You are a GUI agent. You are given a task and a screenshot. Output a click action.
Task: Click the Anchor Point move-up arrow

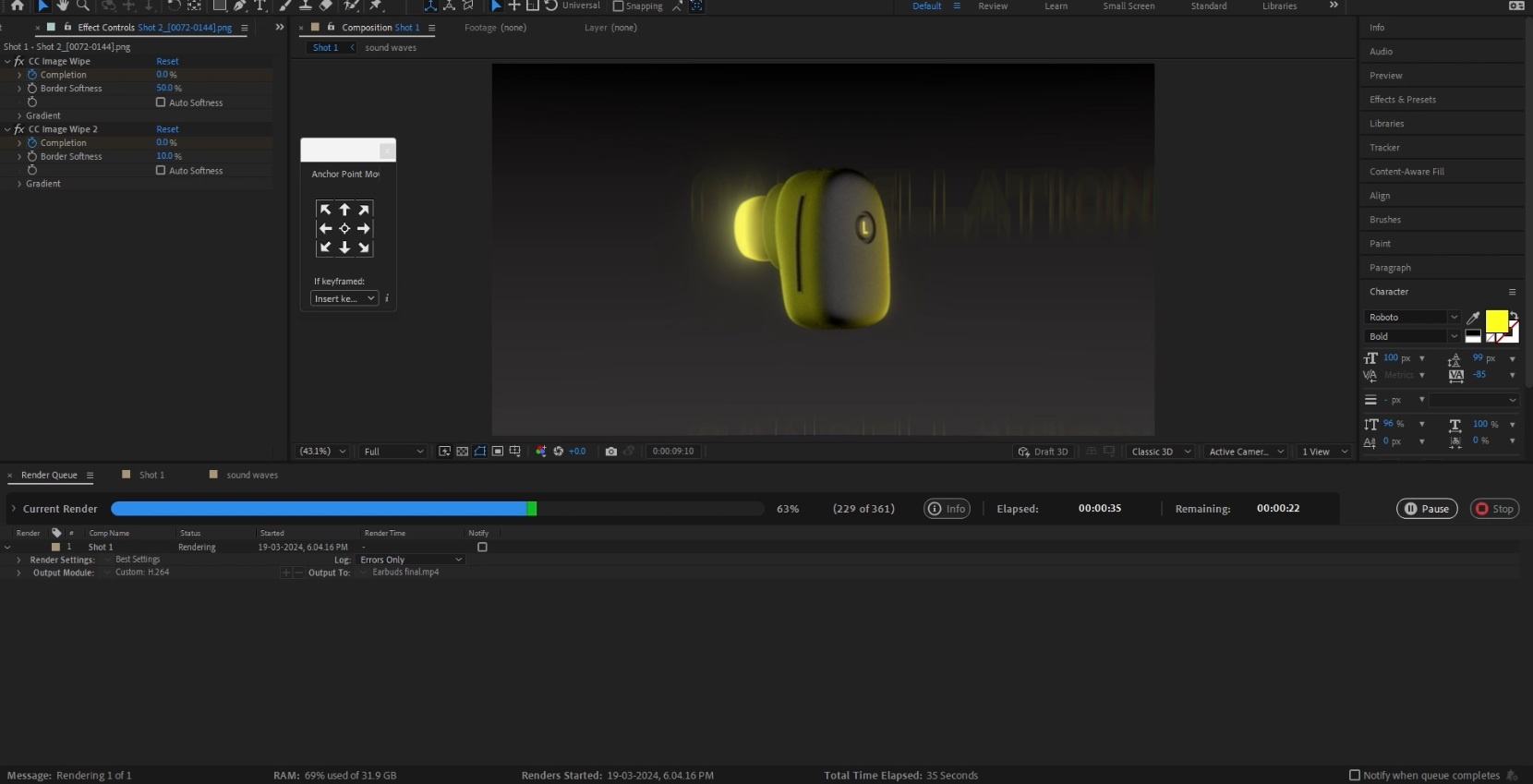(x=344, y=210)
